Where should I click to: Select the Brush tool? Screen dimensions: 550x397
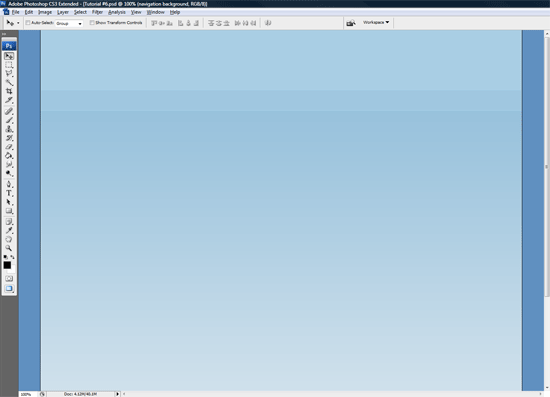tap(9, 120)
